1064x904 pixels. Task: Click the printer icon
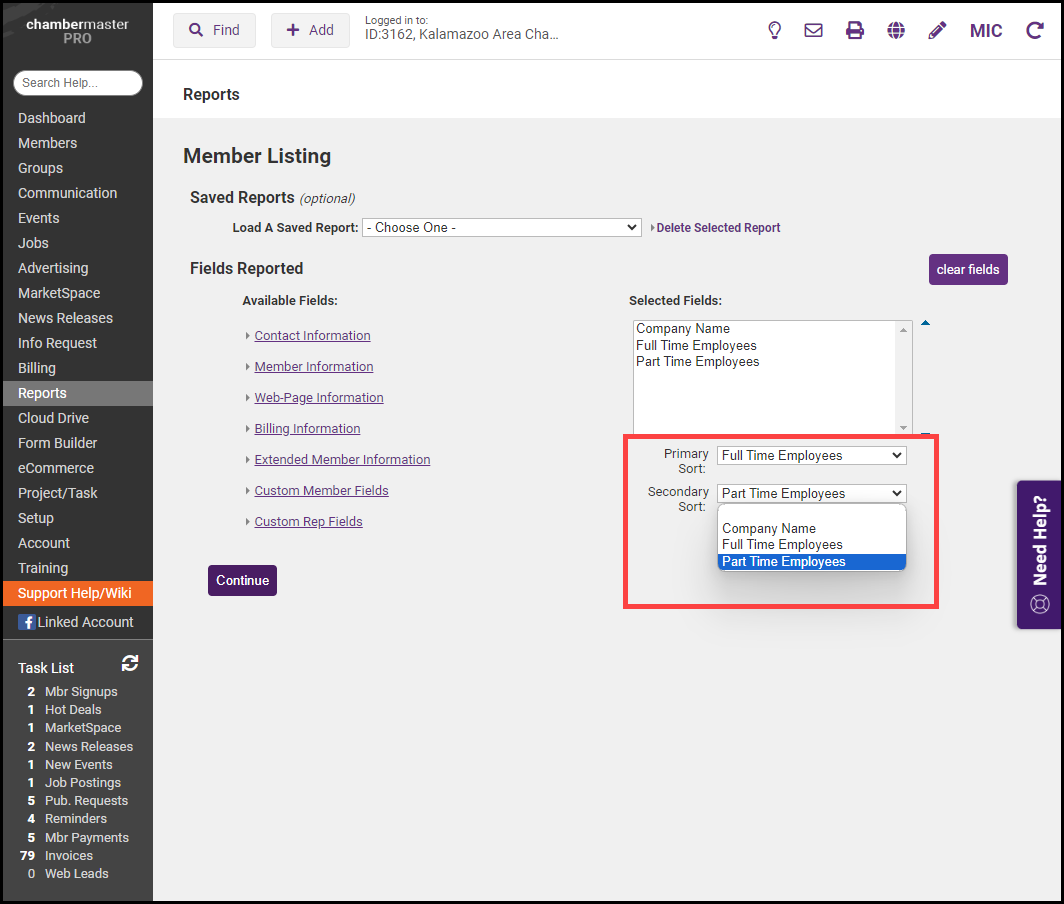pyautogui.click(x=855, y=31)
